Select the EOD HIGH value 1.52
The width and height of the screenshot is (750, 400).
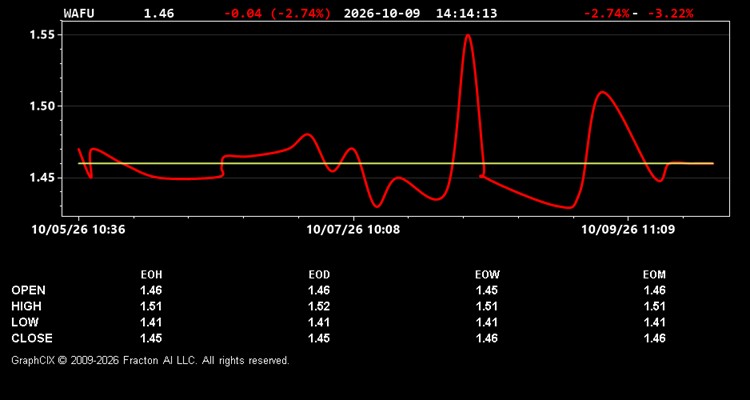coord(319,306)
